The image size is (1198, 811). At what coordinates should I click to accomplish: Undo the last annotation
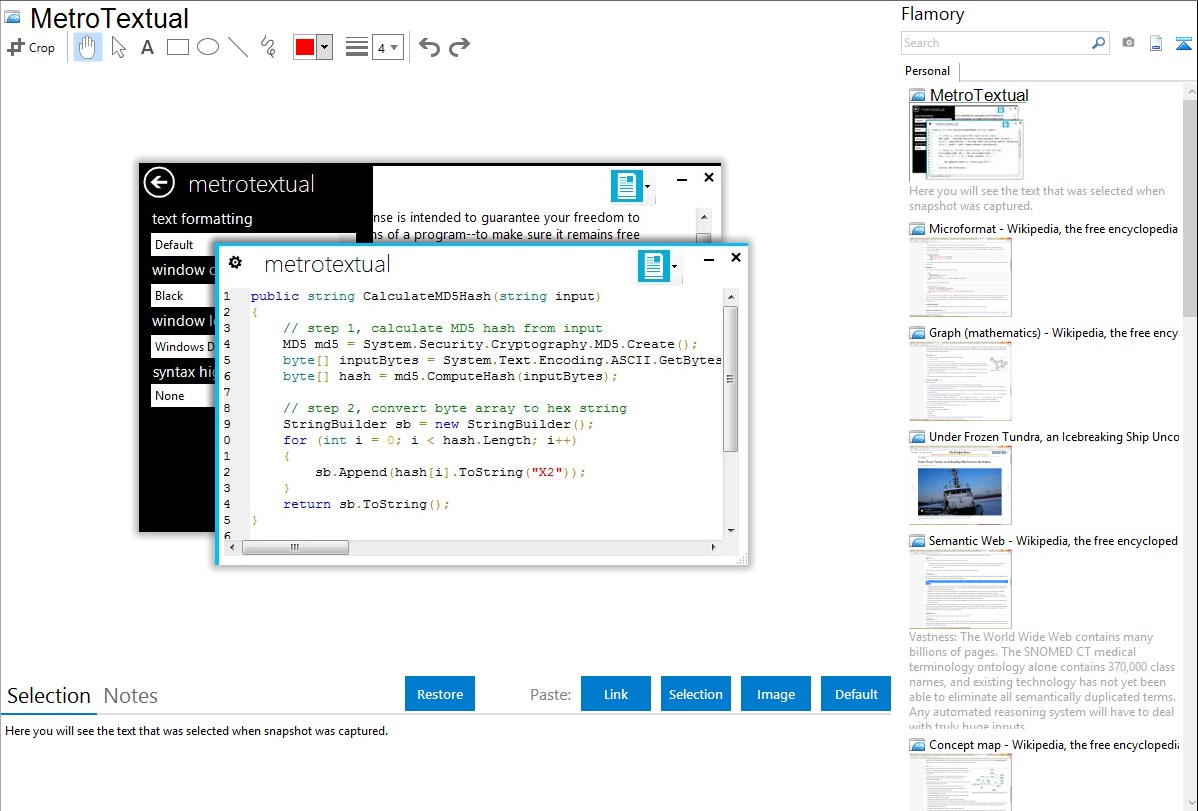coord(429,47)
